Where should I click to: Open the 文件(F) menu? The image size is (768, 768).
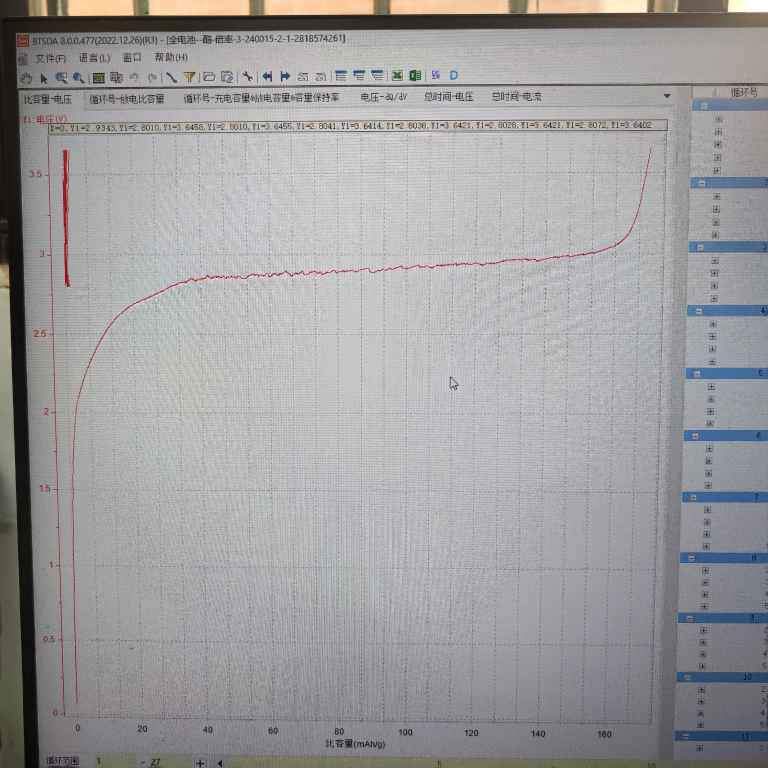point(50,59)
